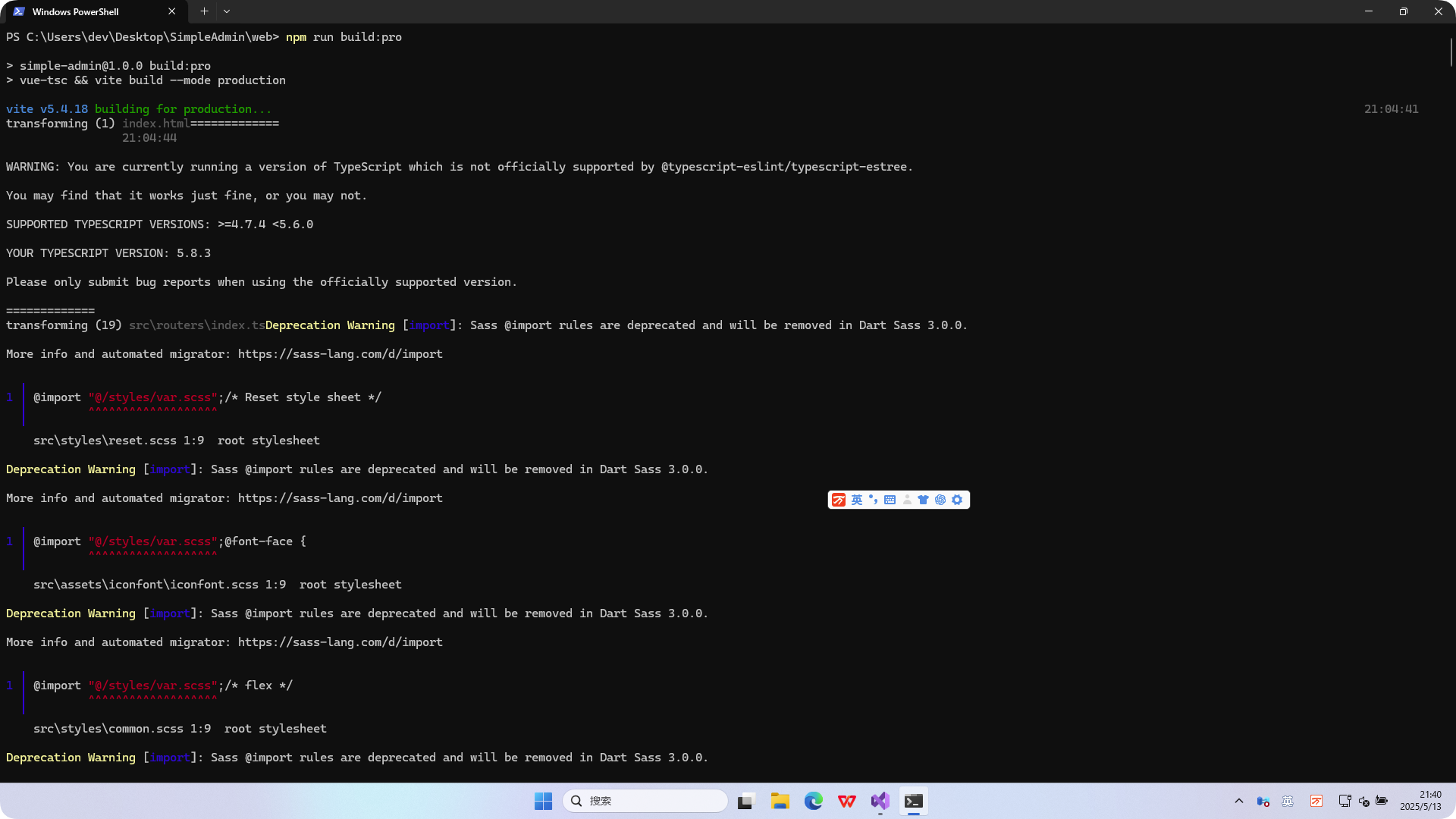Show hidden system tray icons
This screenshot has width=1456, height=819.
click(1239, 801)
